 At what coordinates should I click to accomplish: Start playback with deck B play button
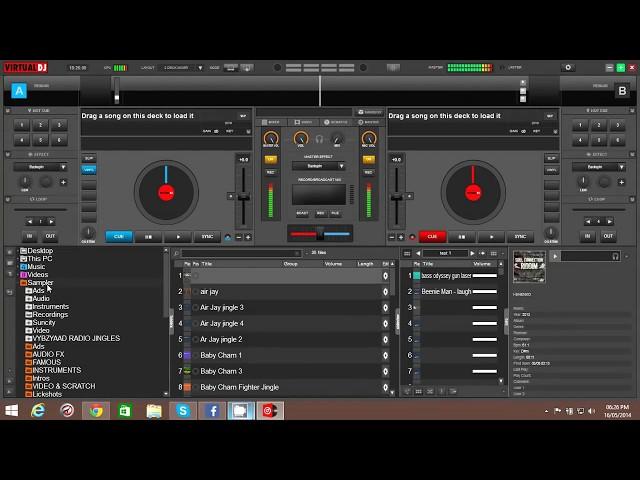(x=491, y=237)
